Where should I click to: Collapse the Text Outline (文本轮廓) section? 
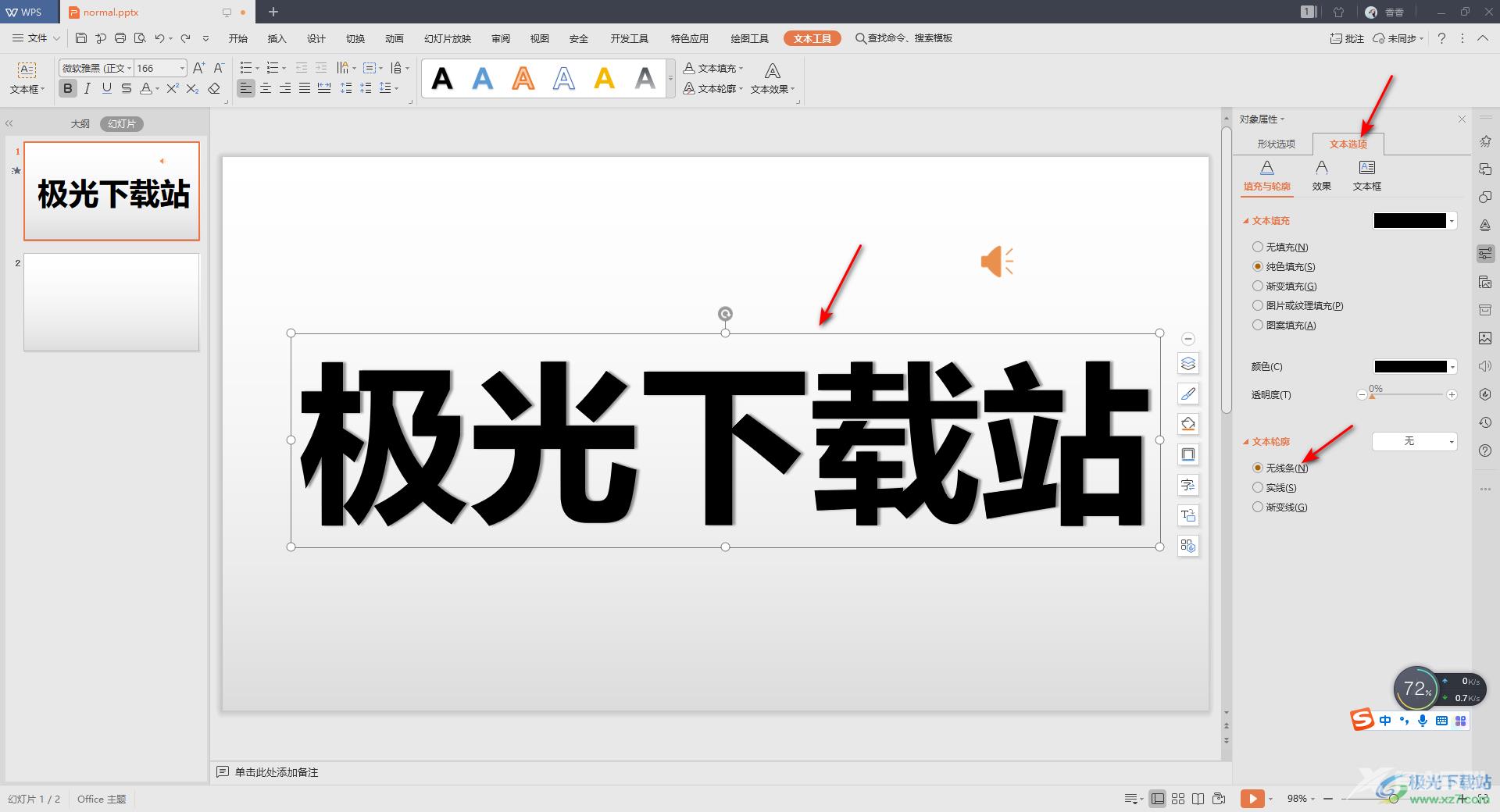1246,442
